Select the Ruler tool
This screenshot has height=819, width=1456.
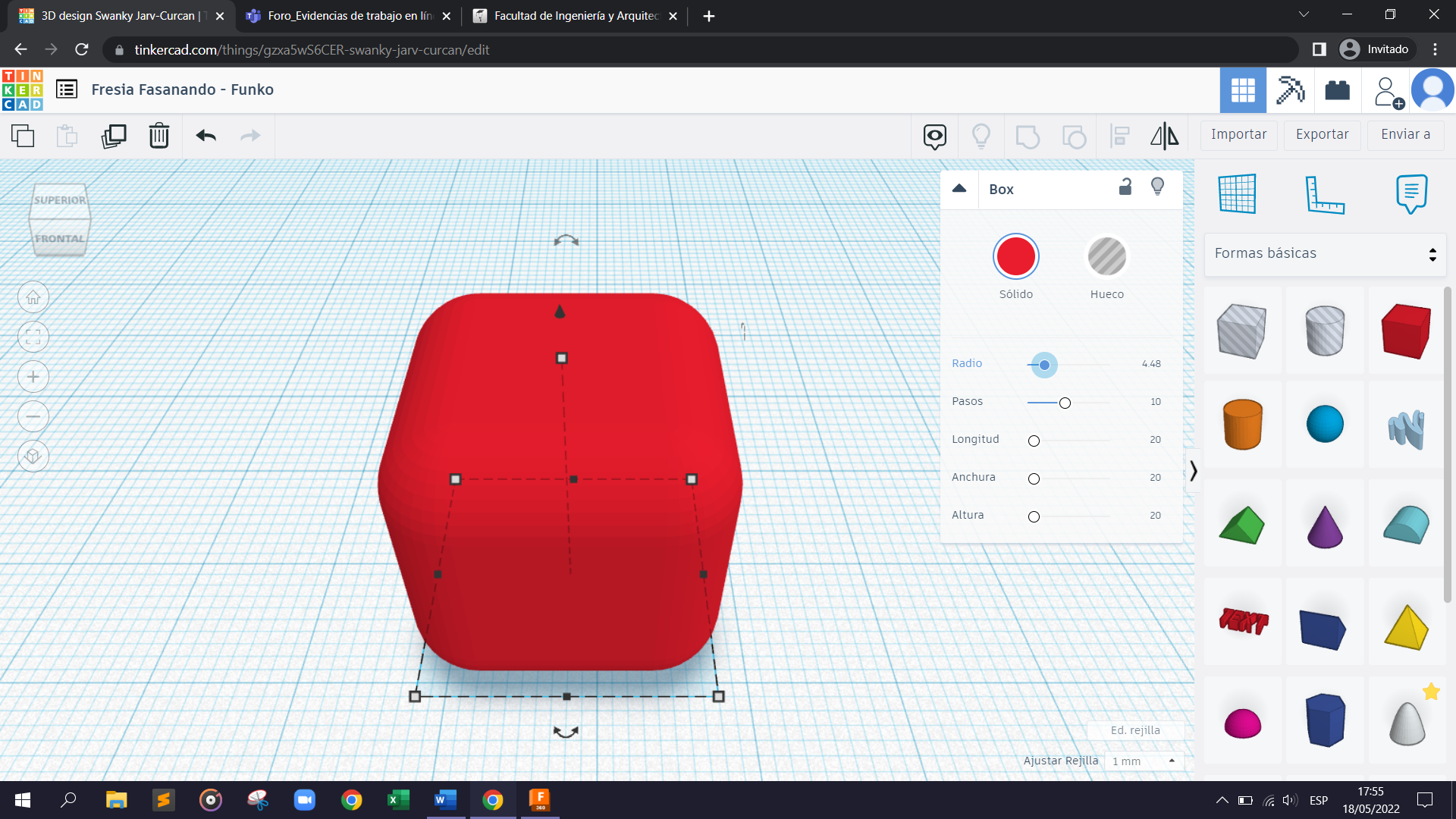[1324, 194]
